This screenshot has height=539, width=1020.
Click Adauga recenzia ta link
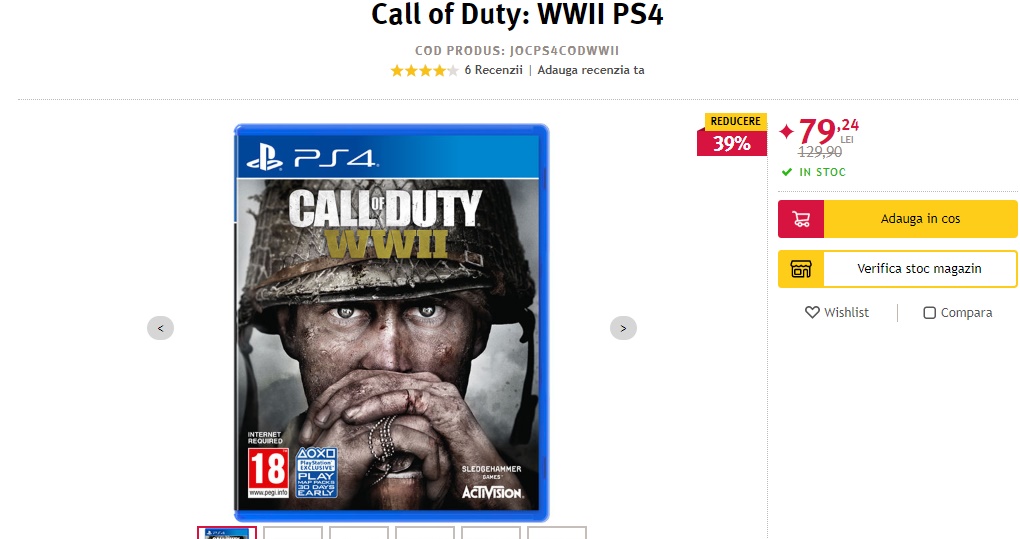click(591, 70)
